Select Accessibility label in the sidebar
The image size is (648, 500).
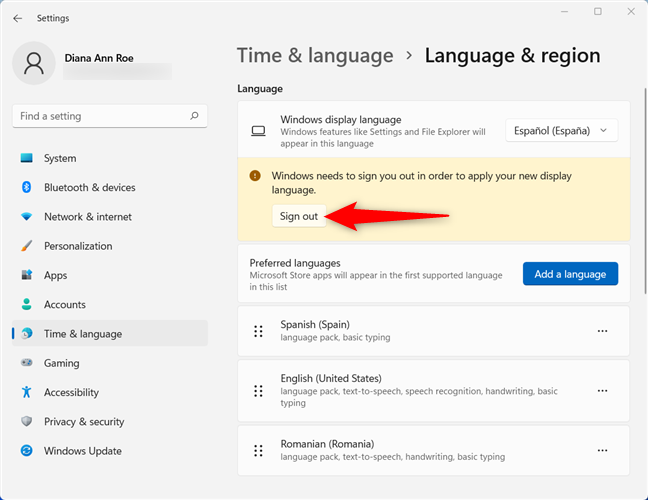[71, 392]
